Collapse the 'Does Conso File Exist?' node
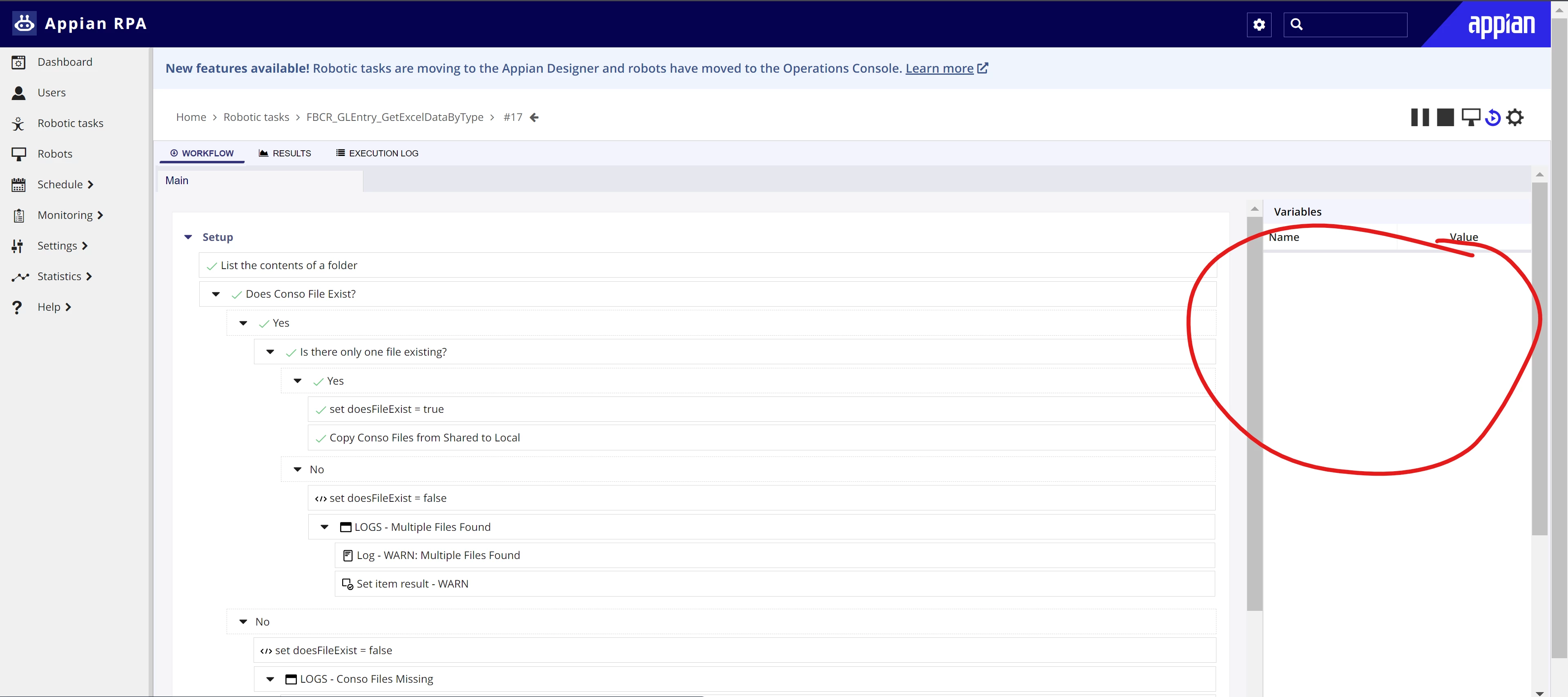Screen dimensions: 1568x697 (216, 294)
